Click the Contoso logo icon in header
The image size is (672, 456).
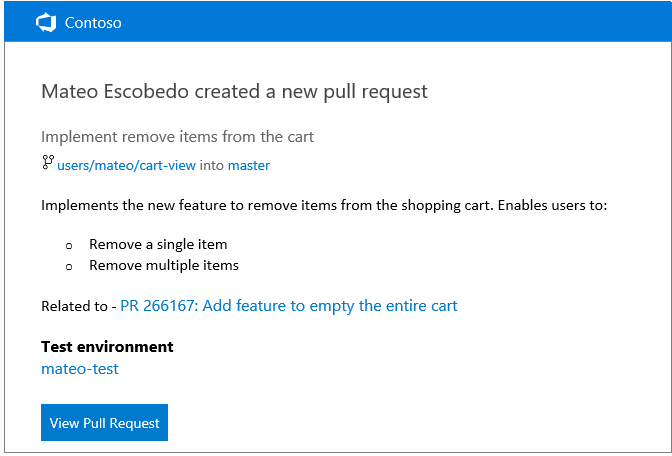45,22
